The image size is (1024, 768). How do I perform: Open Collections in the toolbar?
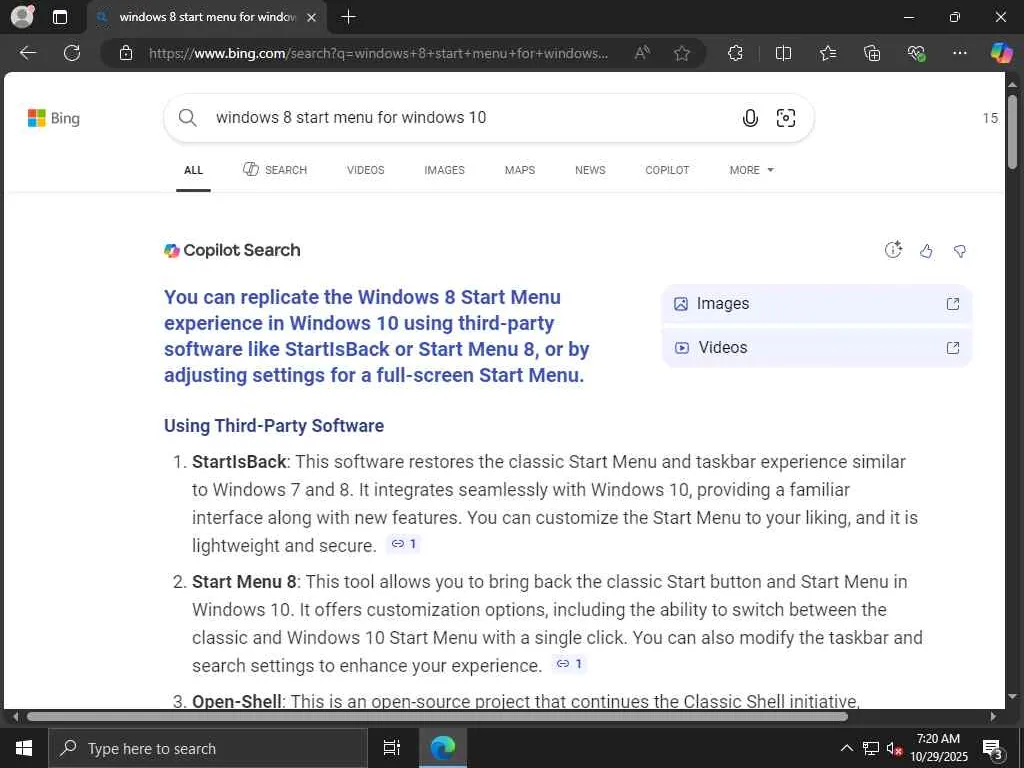pos(872,53)
